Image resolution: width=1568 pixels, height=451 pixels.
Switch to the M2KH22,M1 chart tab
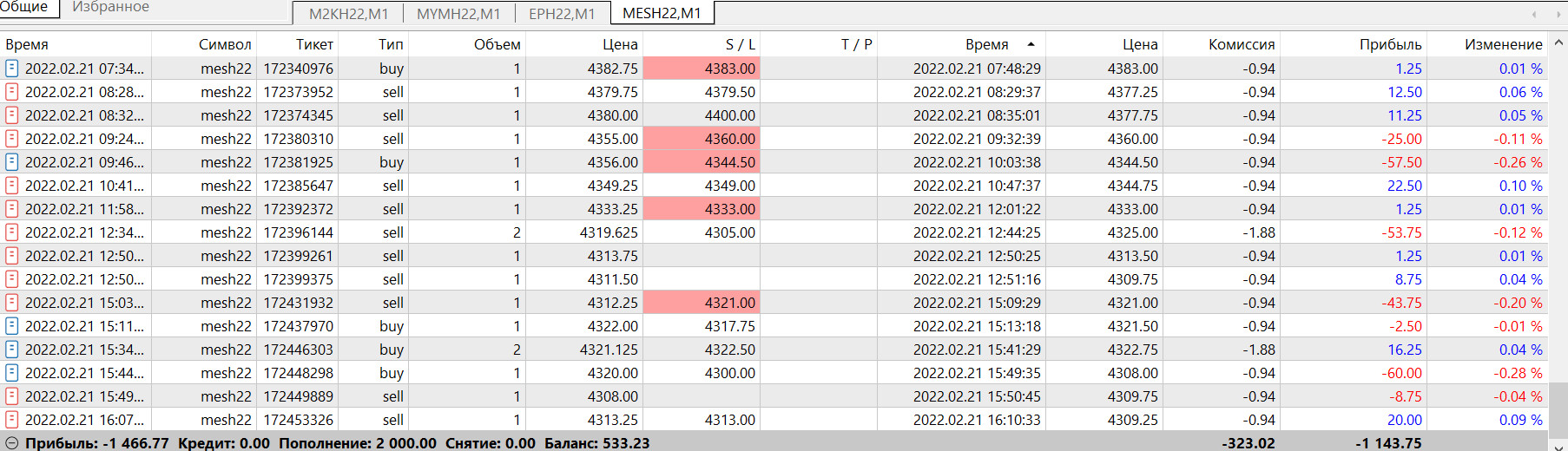[x=348, y=14]
